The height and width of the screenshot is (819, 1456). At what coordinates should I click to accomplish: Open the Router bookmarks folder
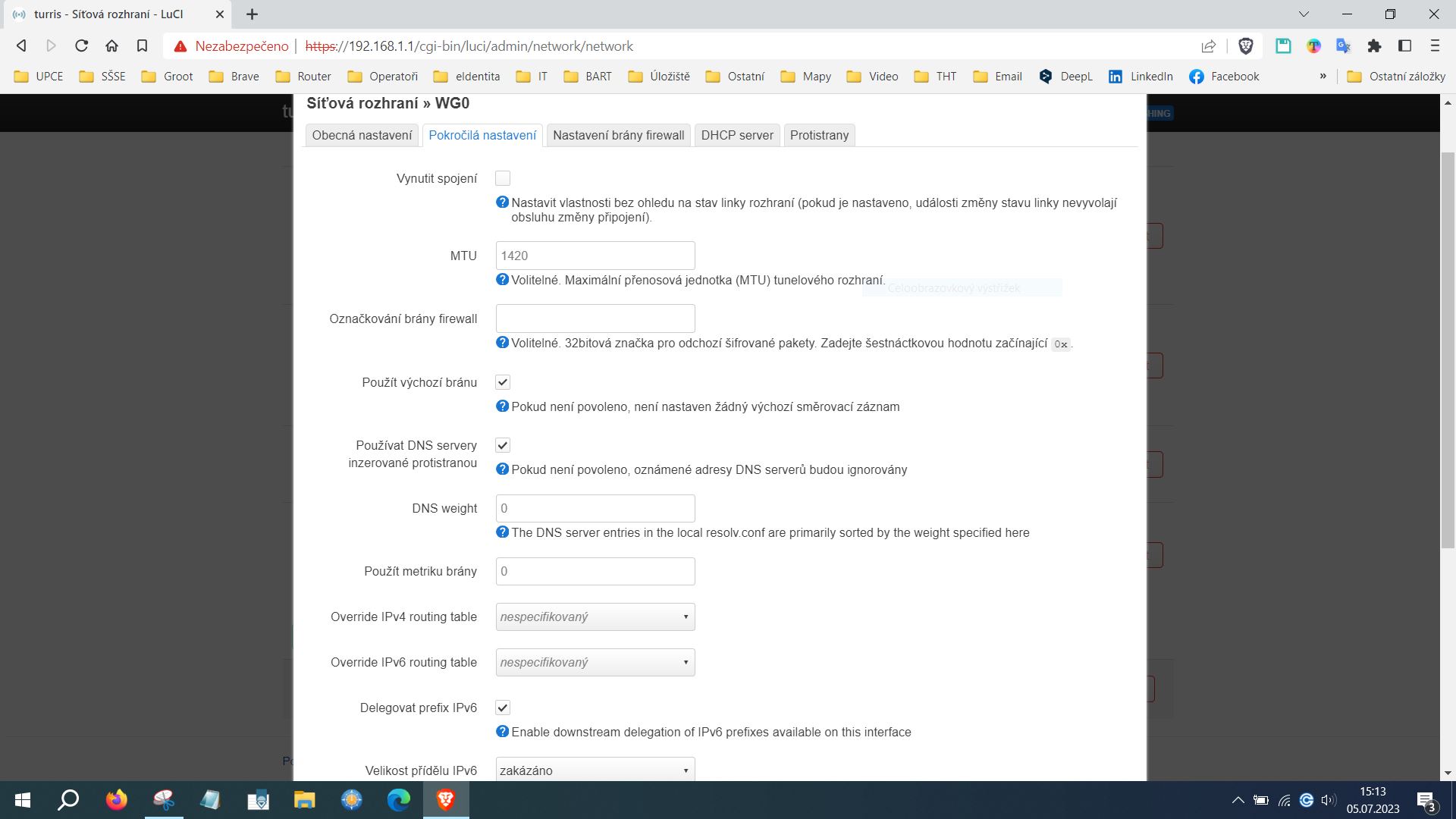[x=303, y=77]
